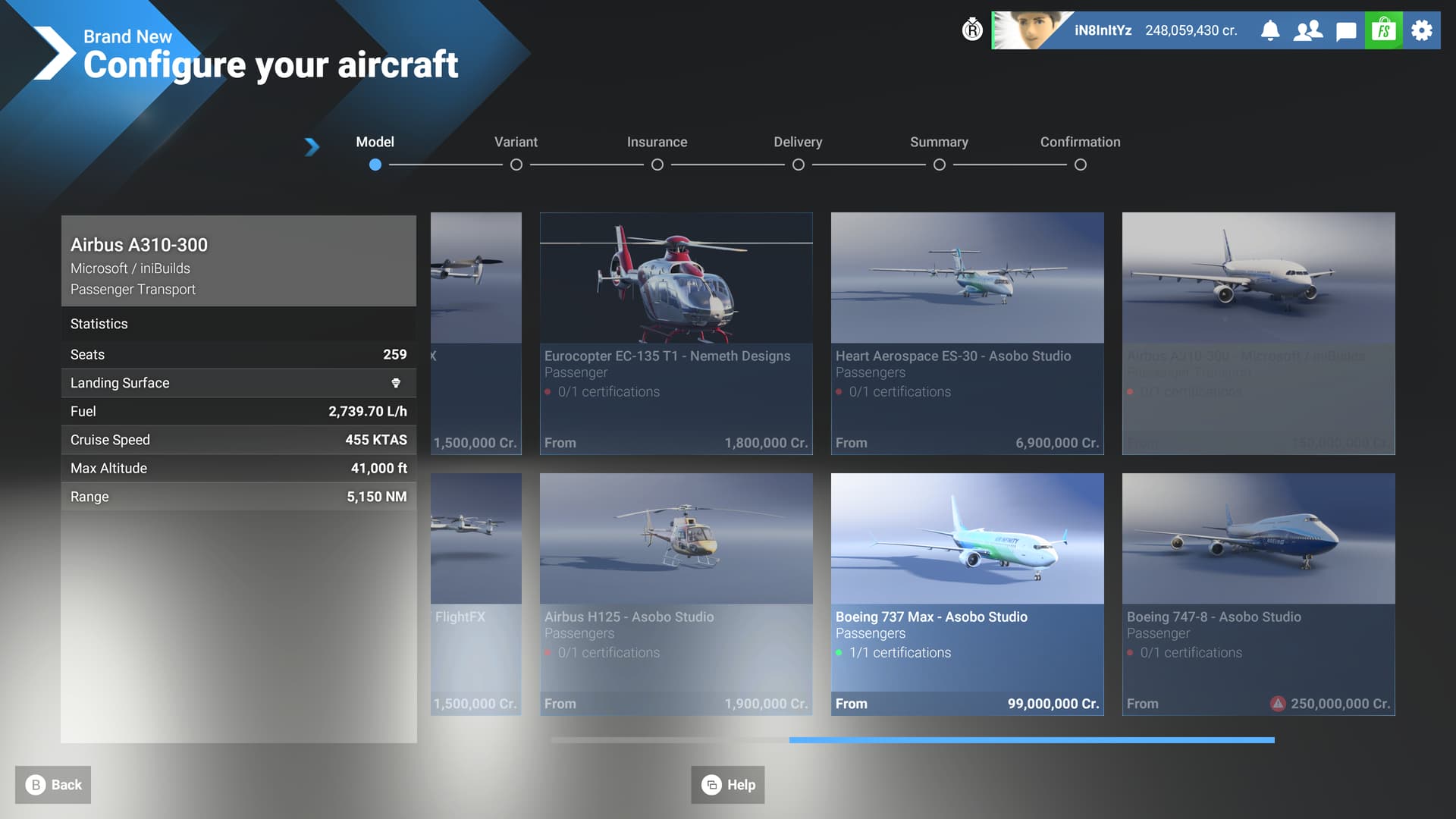Click the player avatar picture
The height and width of the screenshot is (819, 1456).
[1024, 30]
